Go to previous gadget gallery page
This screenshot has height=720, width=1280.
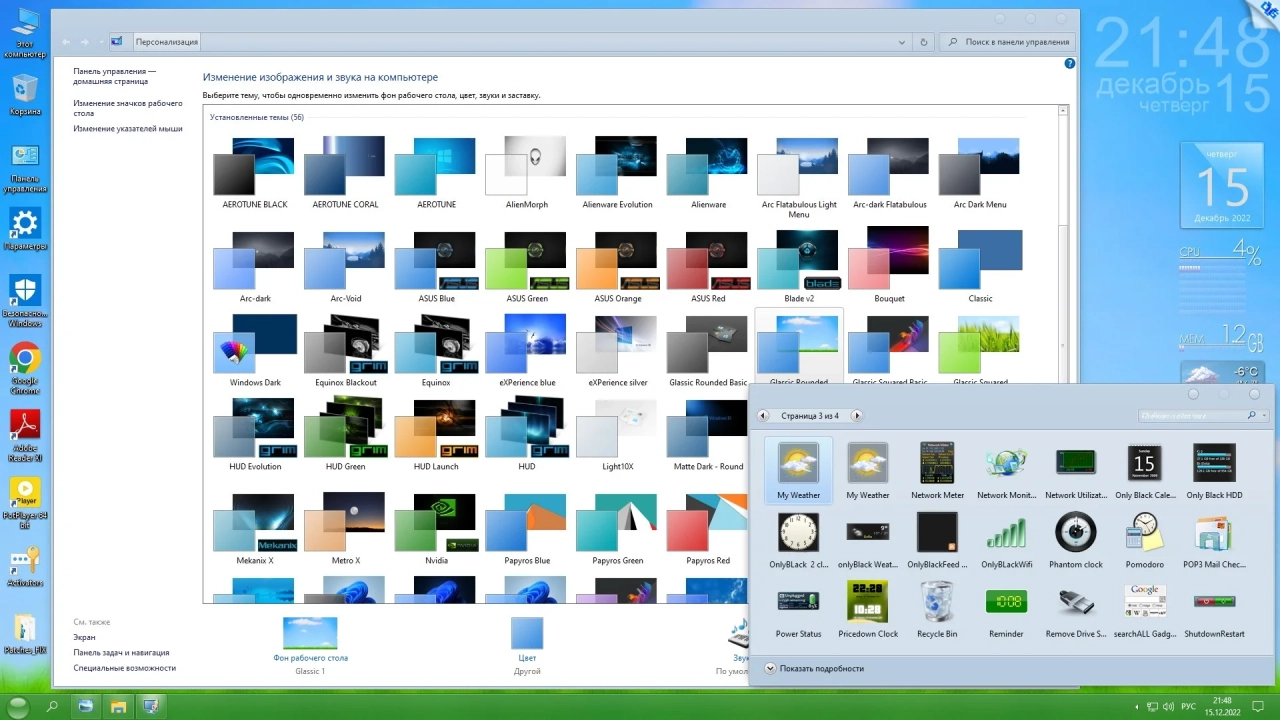[x=764, y=415]
